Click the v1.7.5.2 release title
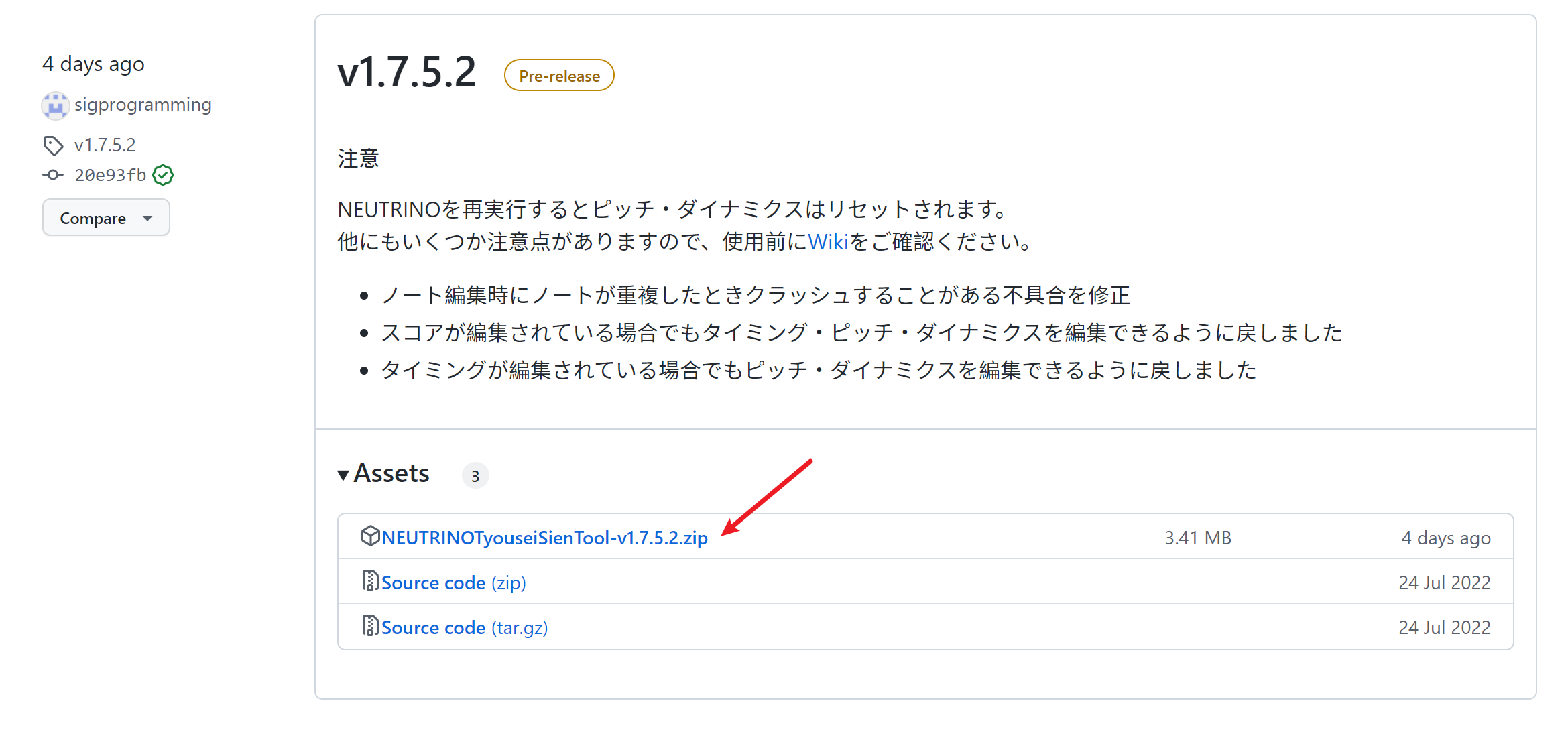Image resolution: width=1568 pixels, height=736 pixels. 406,72
